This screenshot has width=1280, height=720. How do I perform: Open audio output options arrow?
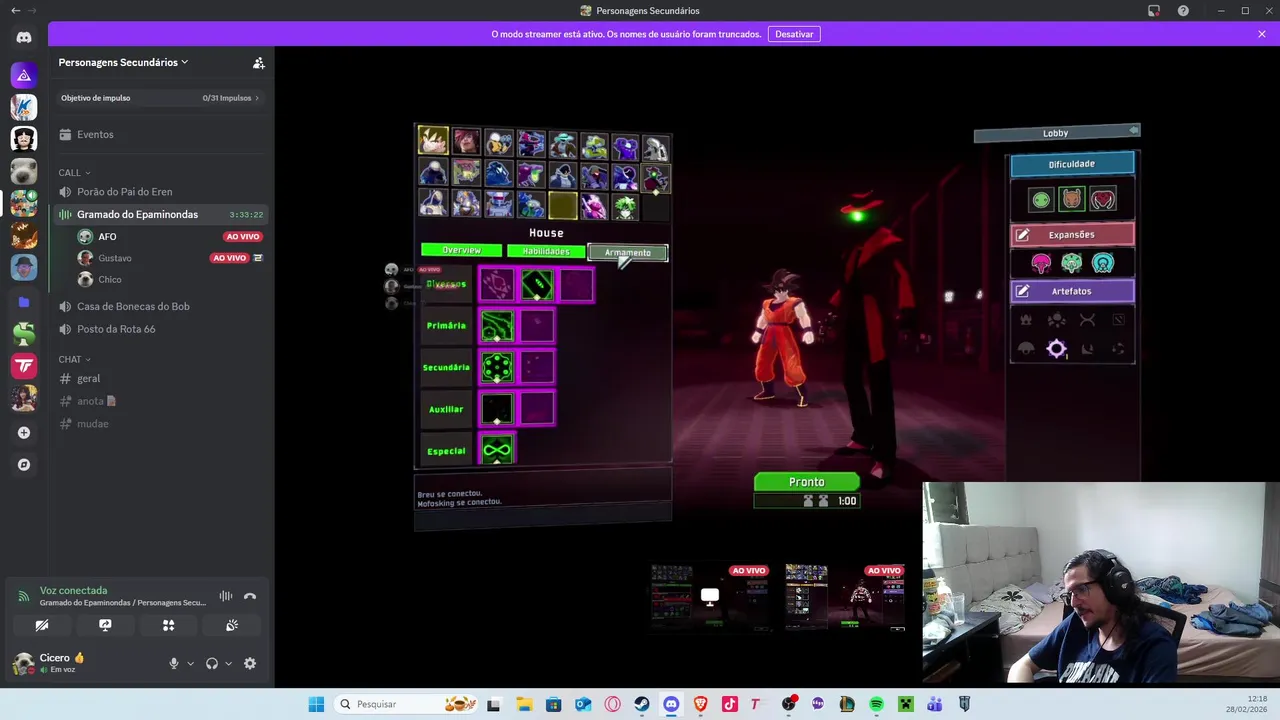228,664
